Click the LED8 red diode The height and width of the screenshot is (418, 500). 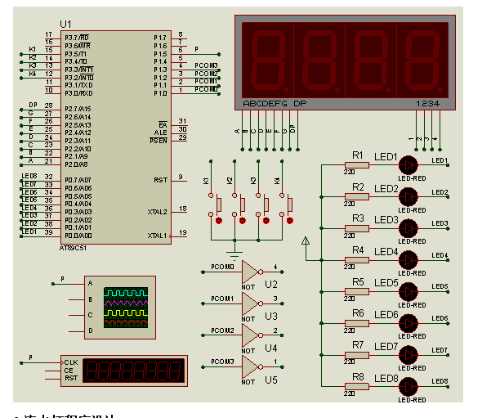[408, 387]
